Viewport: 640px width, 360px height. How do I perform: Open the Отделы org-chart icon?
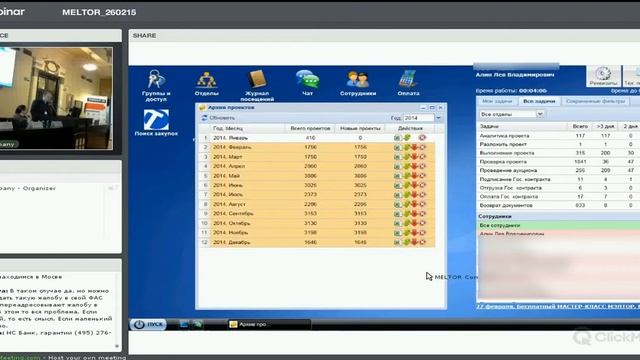[207, 84]
